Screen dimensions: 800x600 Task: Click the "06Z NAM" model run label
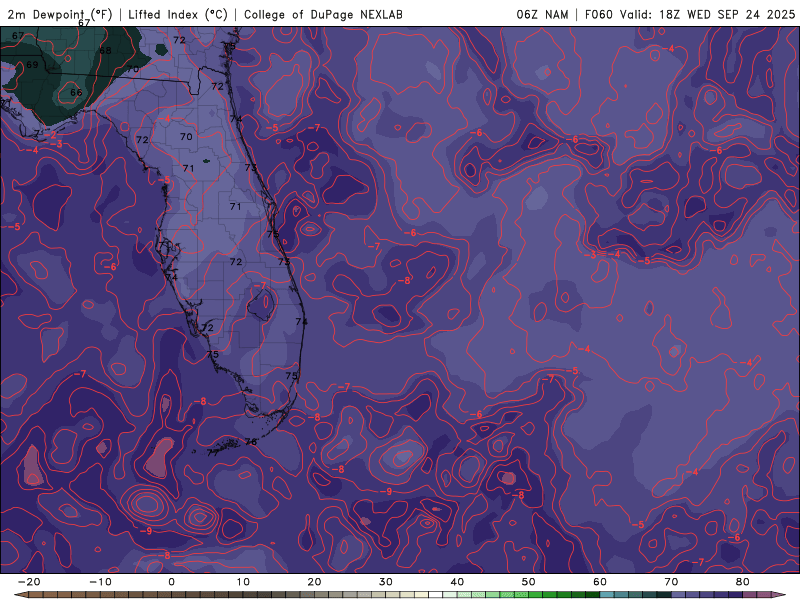[x=542, y=14]
